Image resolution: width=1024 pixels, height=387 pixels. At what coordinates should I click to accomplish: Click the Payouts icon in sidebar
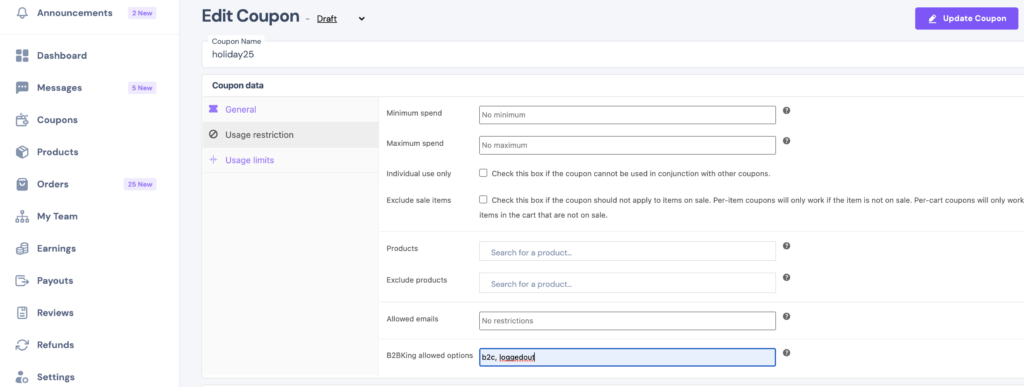click(x=22, y=281)
